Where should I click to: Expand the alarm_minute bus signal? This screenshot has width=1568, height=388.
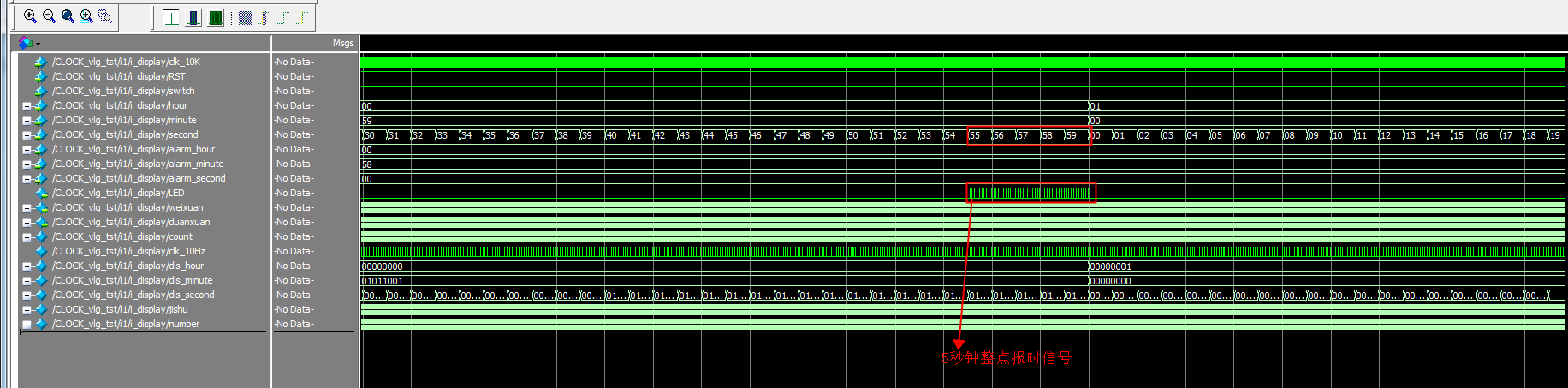(x=27, y=164)
